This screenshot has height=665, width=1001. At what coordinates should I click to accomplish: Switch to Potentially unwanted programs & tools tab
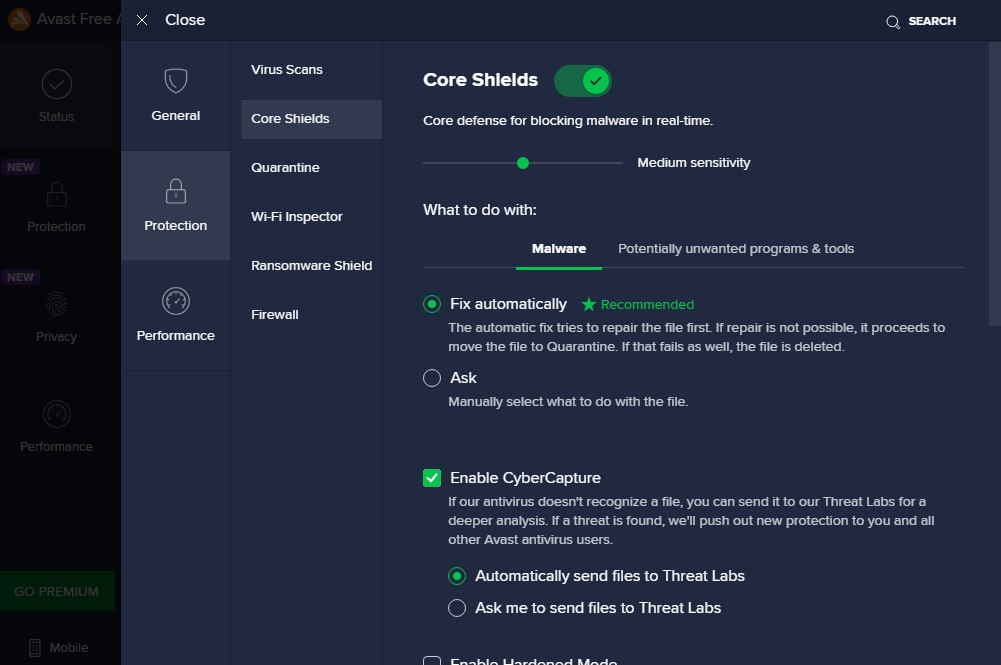[736, 249]
